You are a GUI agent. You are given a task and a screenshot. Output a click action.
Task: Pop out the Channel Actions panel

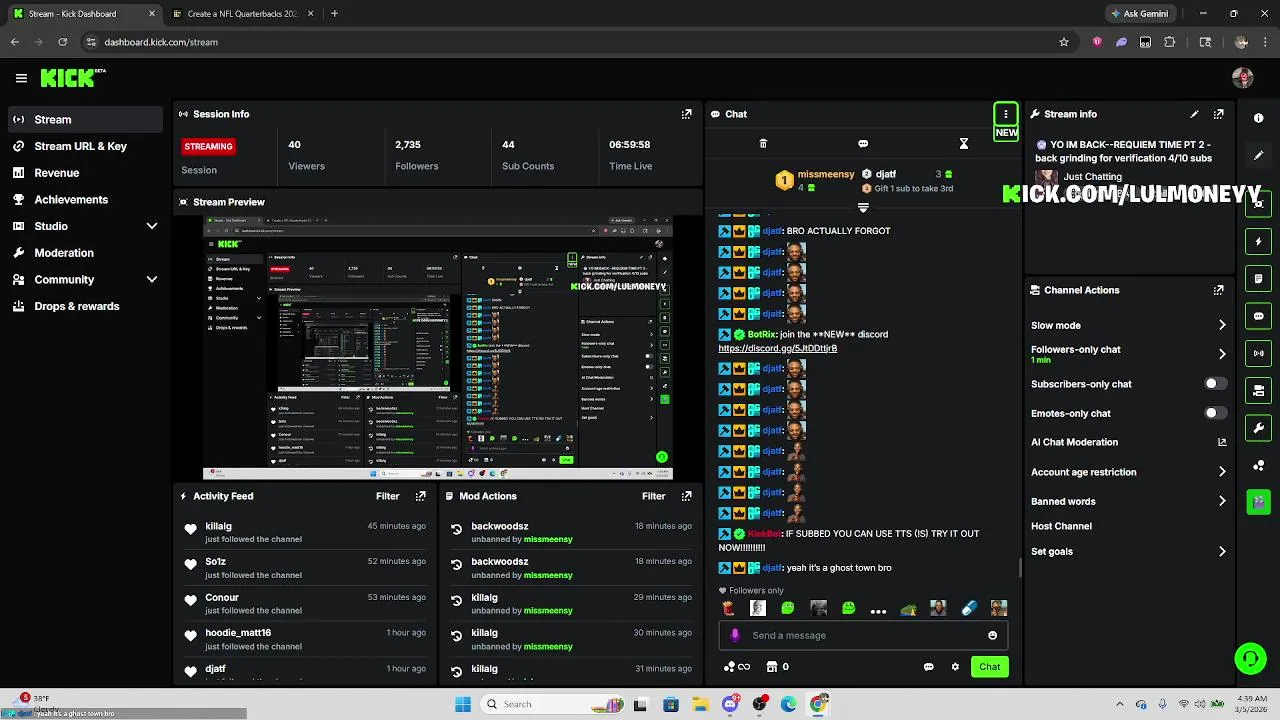[1218, 290]
